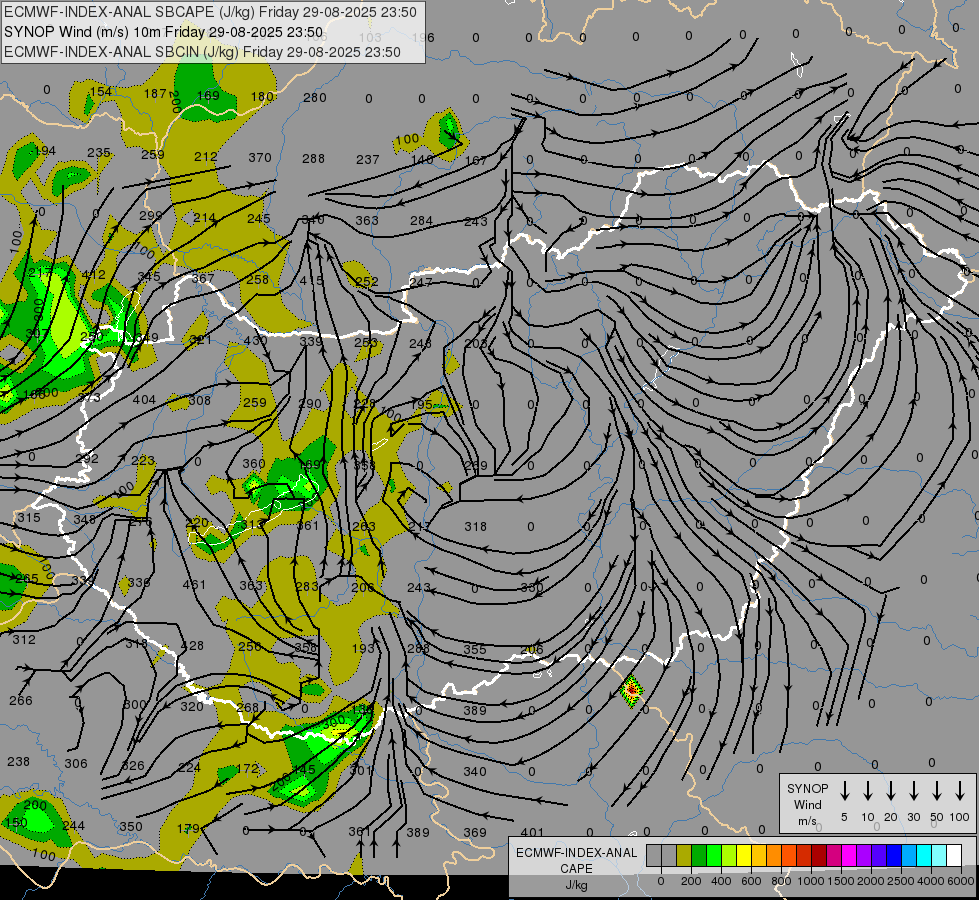Click the map value 299
The image size is (979, 900).
[x=150, y=215]
